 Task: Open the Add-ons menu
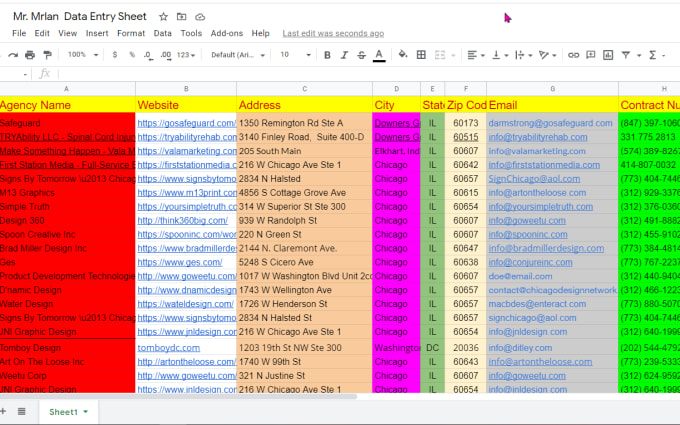pyautogui.click(x=226, y=33)
